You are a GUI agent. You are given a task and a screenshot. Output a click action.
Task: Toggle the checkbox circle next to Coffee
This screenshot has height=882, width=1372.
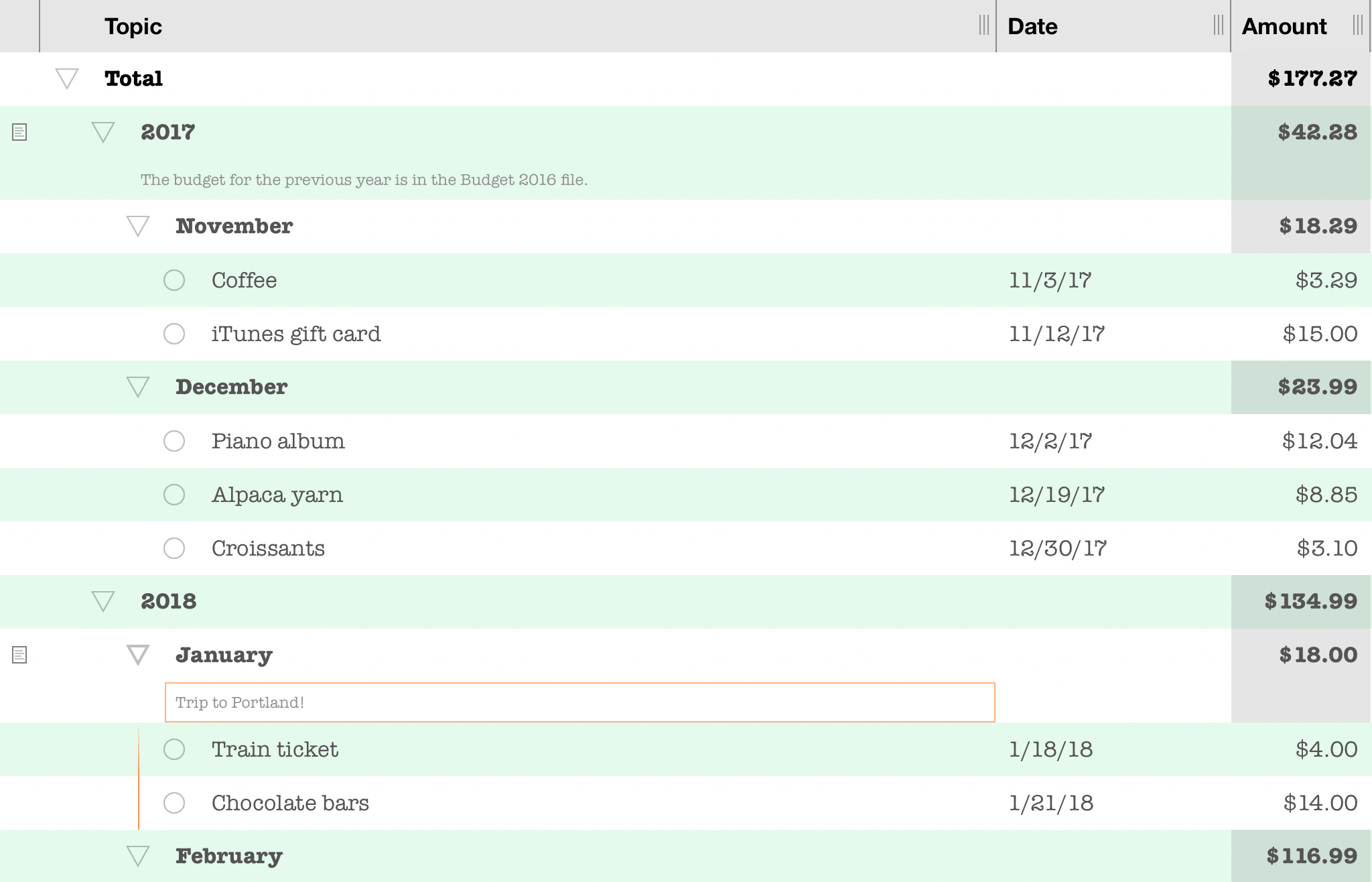175,280
